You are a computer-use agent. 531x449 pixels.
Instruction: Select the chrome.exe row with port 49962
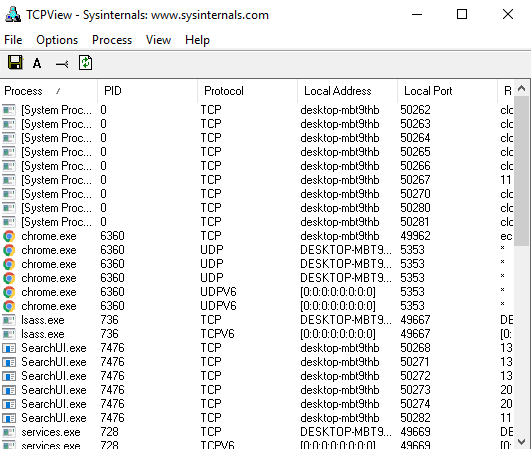point(257,236)
